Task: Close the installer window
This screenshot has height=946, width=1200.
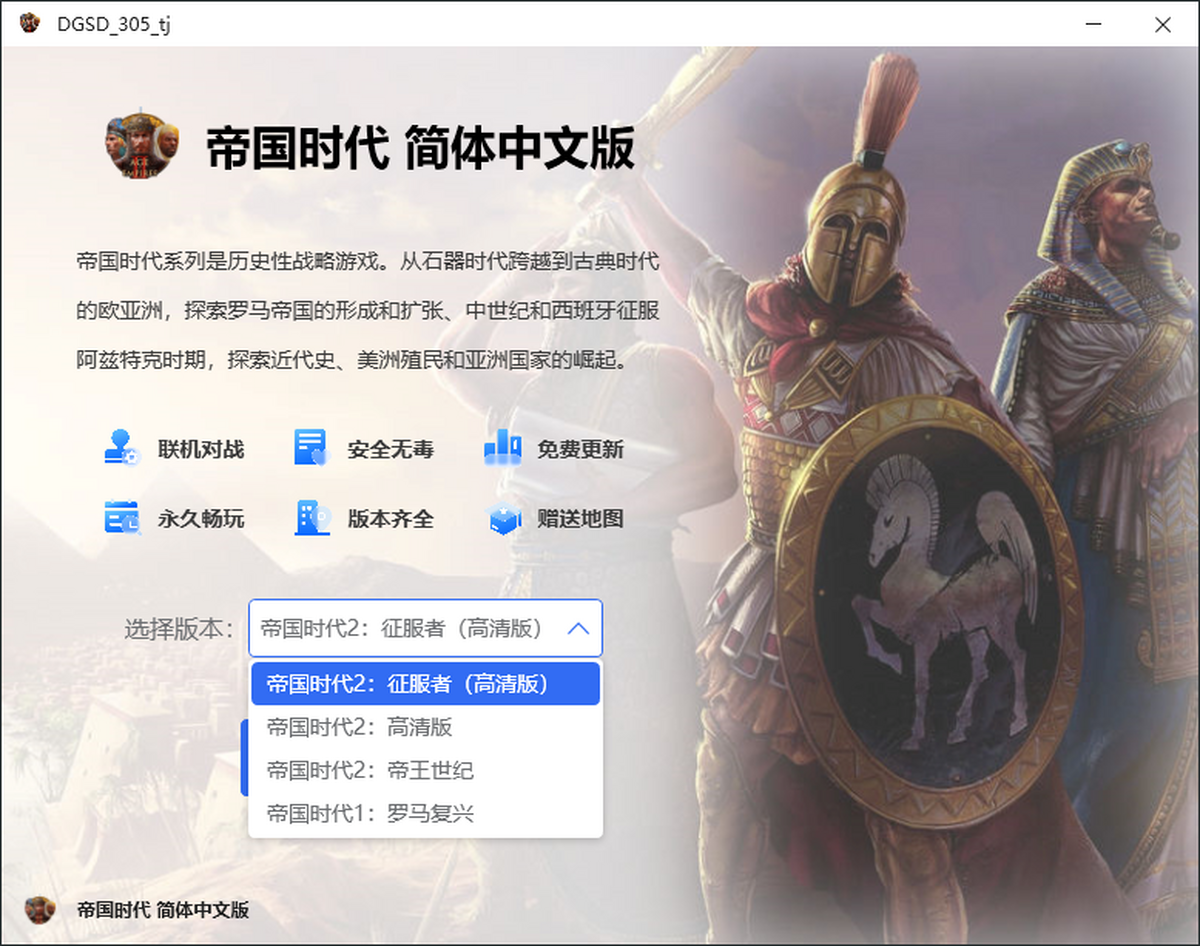Action: [1162, 24]
